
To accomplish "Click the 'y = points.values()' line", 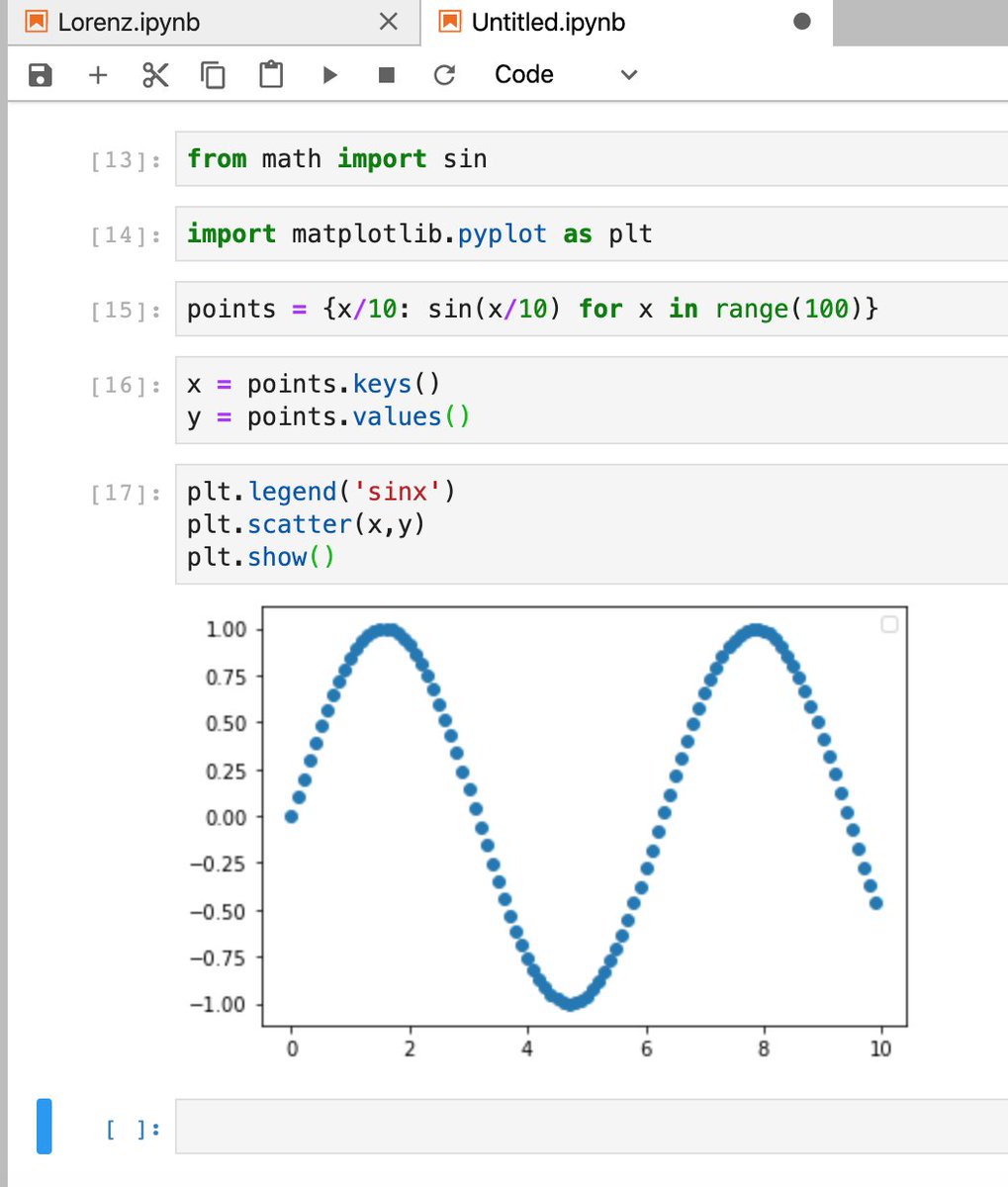I will [328, 416].
